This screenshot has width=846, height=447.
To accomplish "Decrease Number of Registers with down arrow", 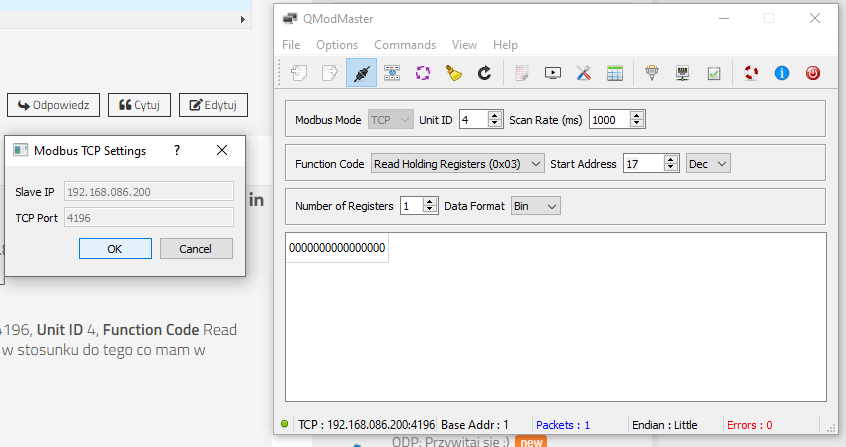I will pyautogui.click(x=429, y=210).
